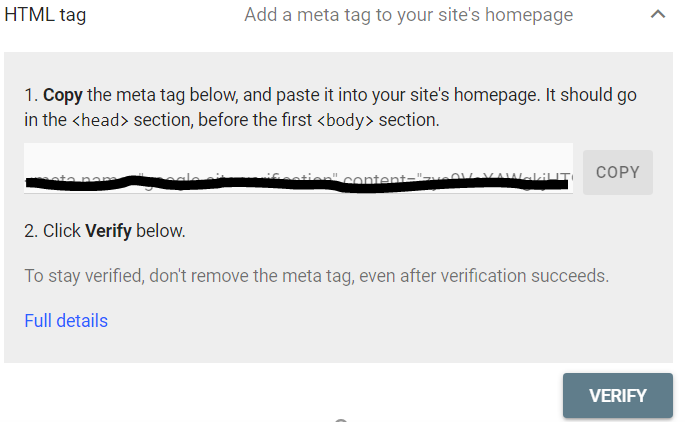Viewport: 685px width, 422px height.
Task: Click 'Add a meta tag' subtitle text
Action: coord(408,15)
